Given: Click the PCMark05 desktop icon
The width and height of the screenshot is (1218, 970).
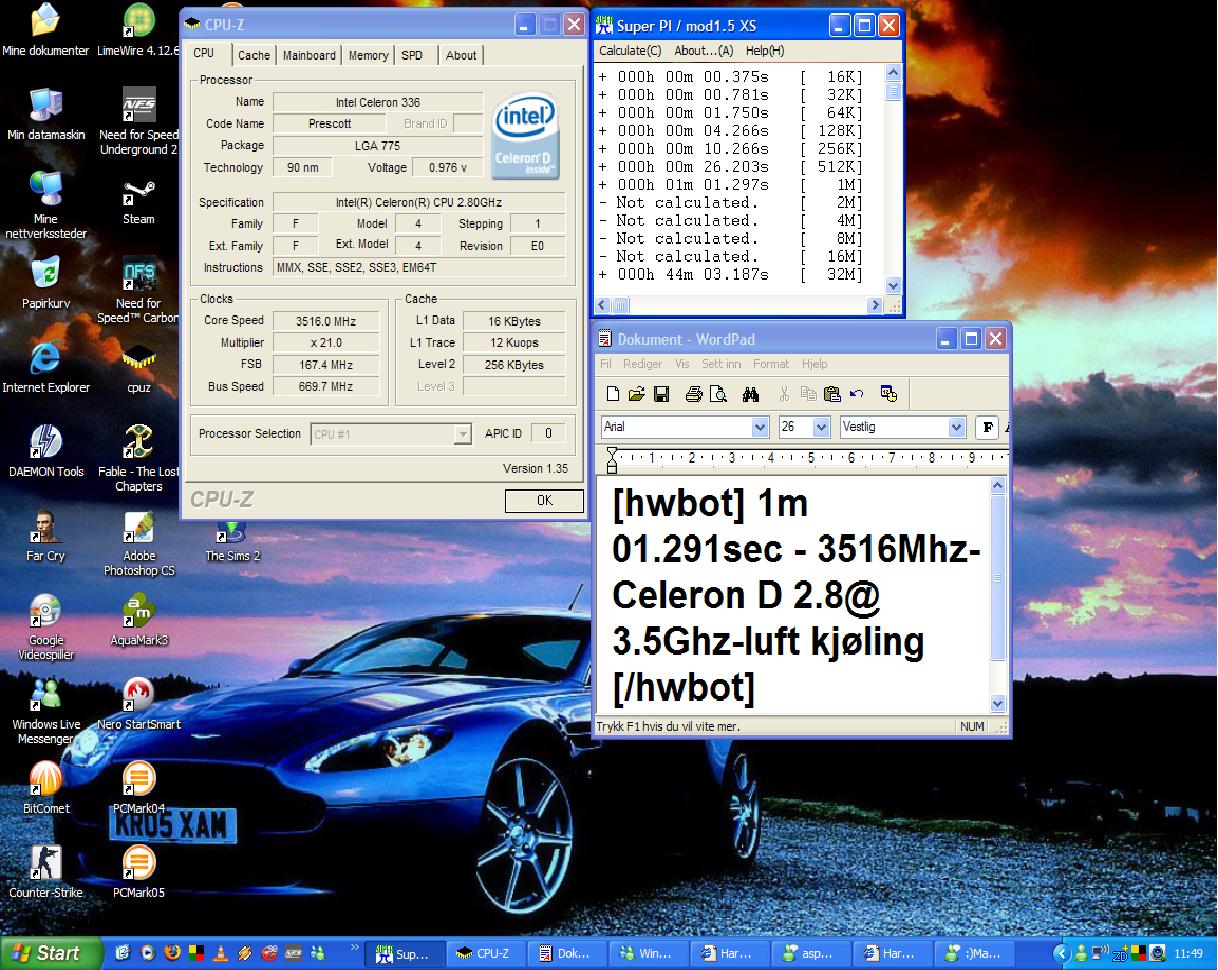Looking at the screenshot, I should (138, 871).
